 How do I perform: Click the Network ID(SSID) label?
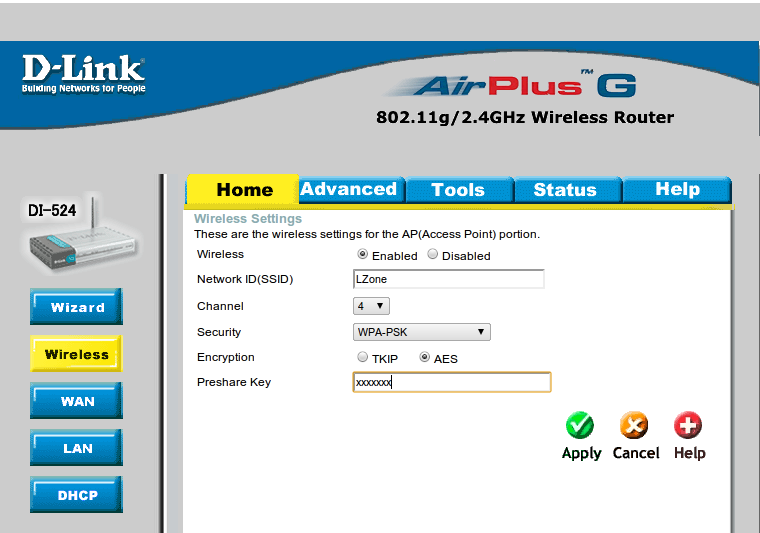(x=245, y=279)
